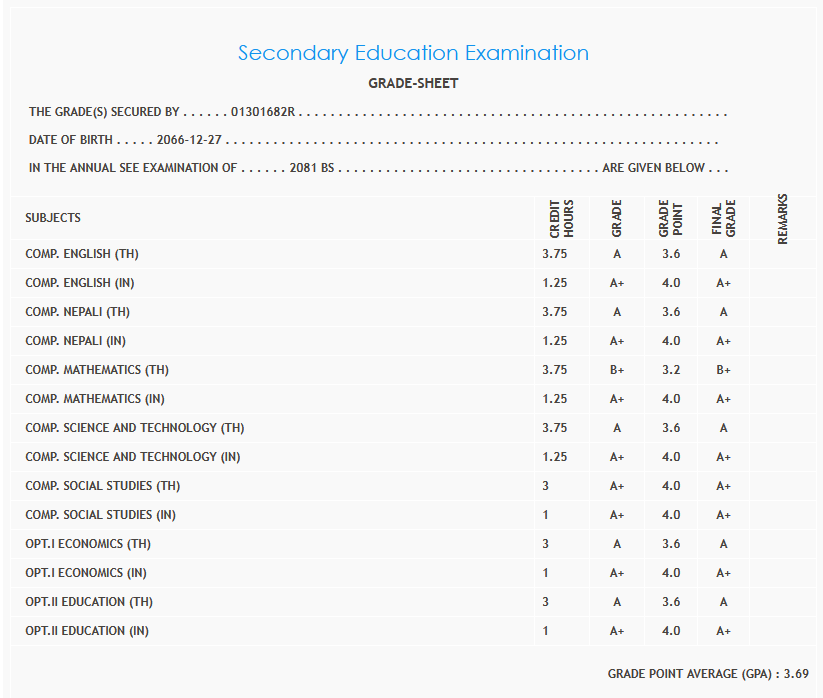Viewport: 823px width, 698px height.
Task: Click credit hours for COMP. SOCIAL STUDIES (TH)
Action: [x=545, y=486]
